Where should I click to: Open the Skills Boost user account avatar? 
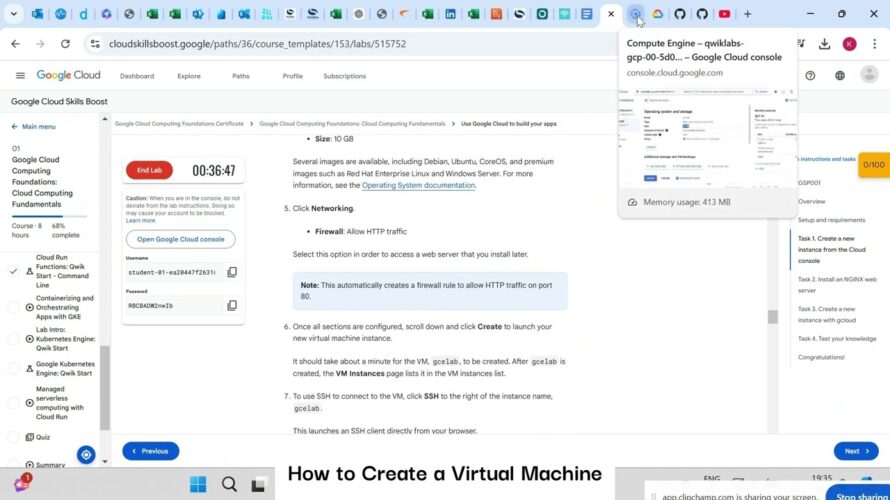coord(869,74)
